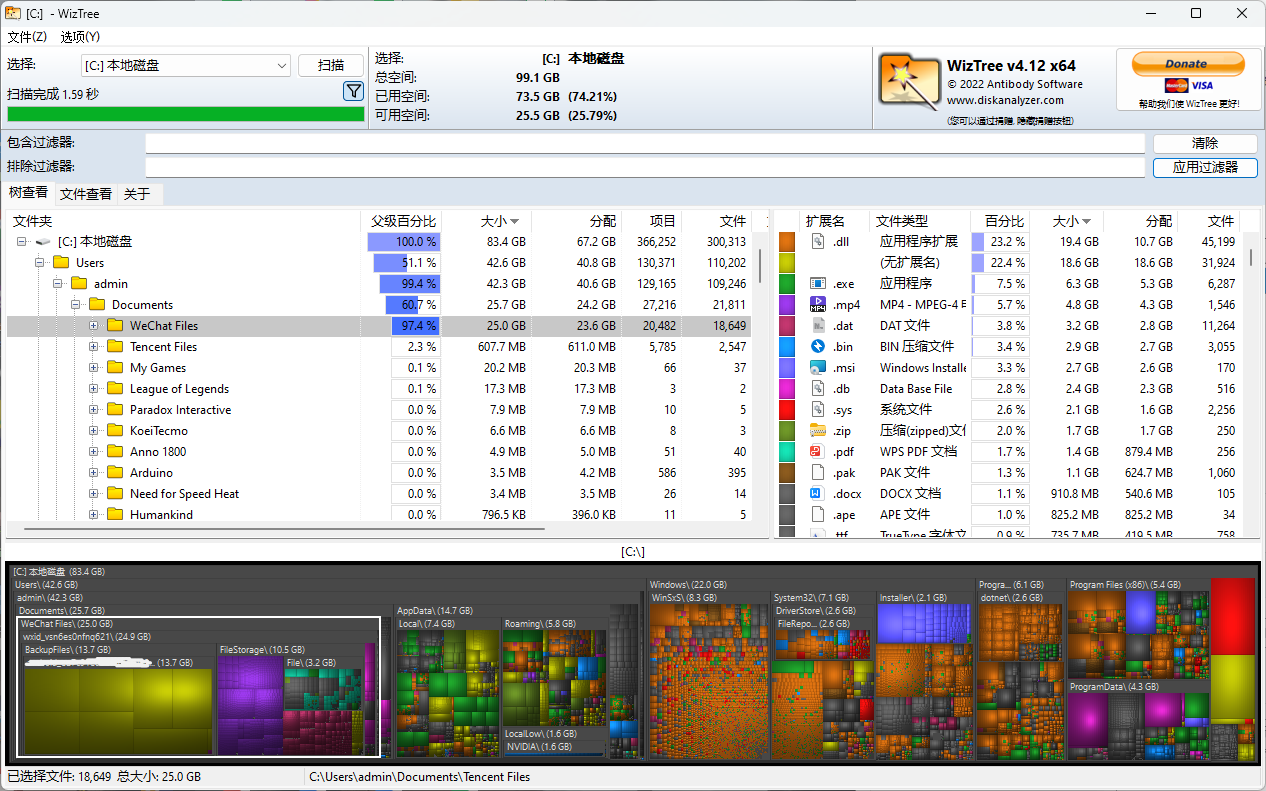The image size is (1266, 791).
Task: Switch to the 关于 tab
Action: pos(136,194)
